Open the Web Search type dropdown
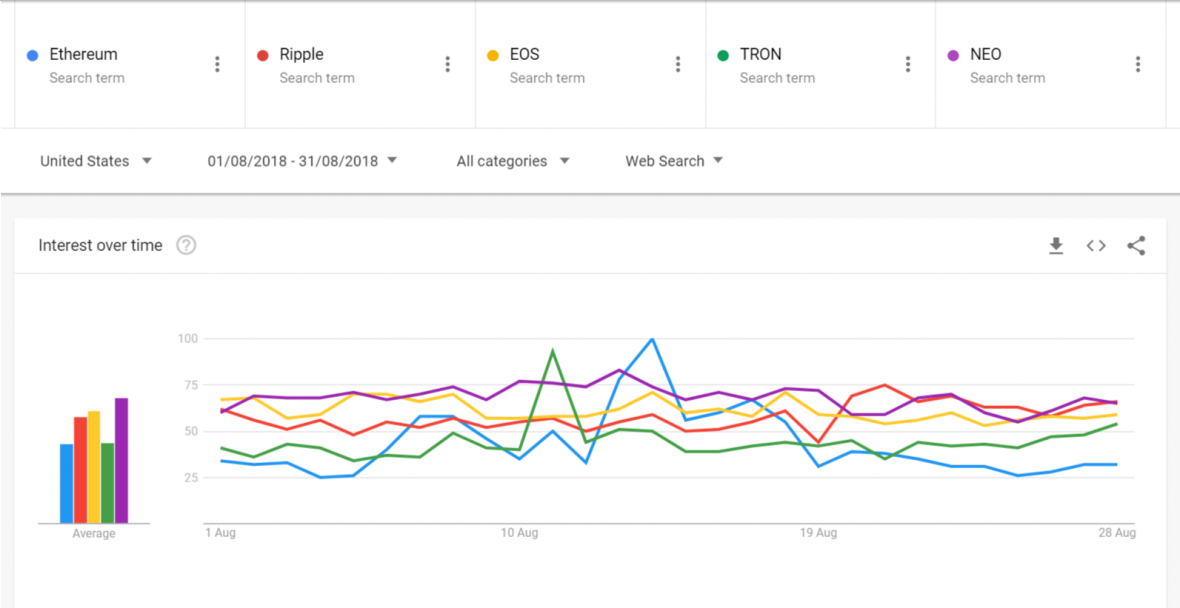Screen dimensions: 1180x608 pyautogui.click(x=674, y=161)
